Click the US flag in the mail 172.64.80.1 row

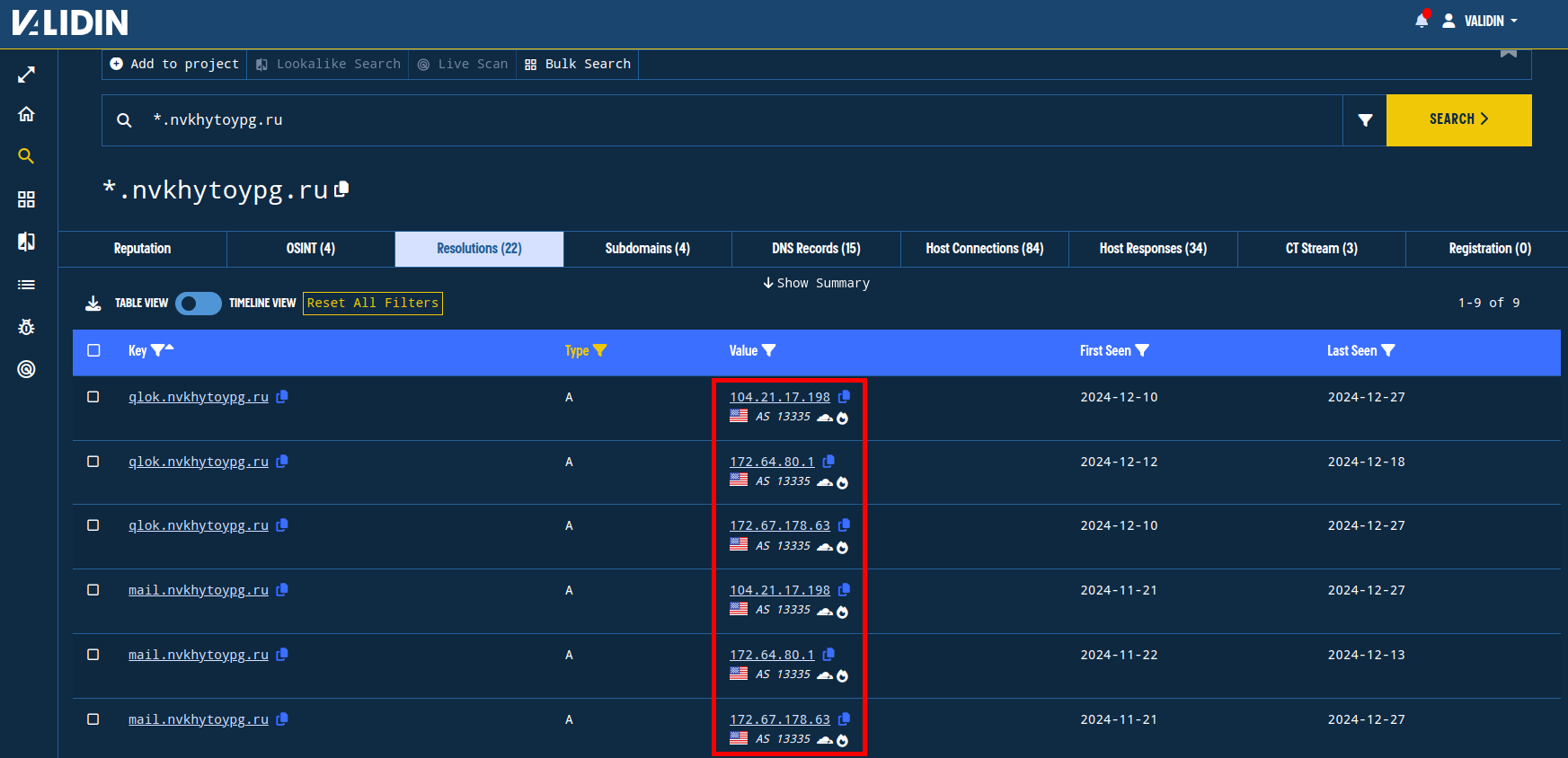739,674
